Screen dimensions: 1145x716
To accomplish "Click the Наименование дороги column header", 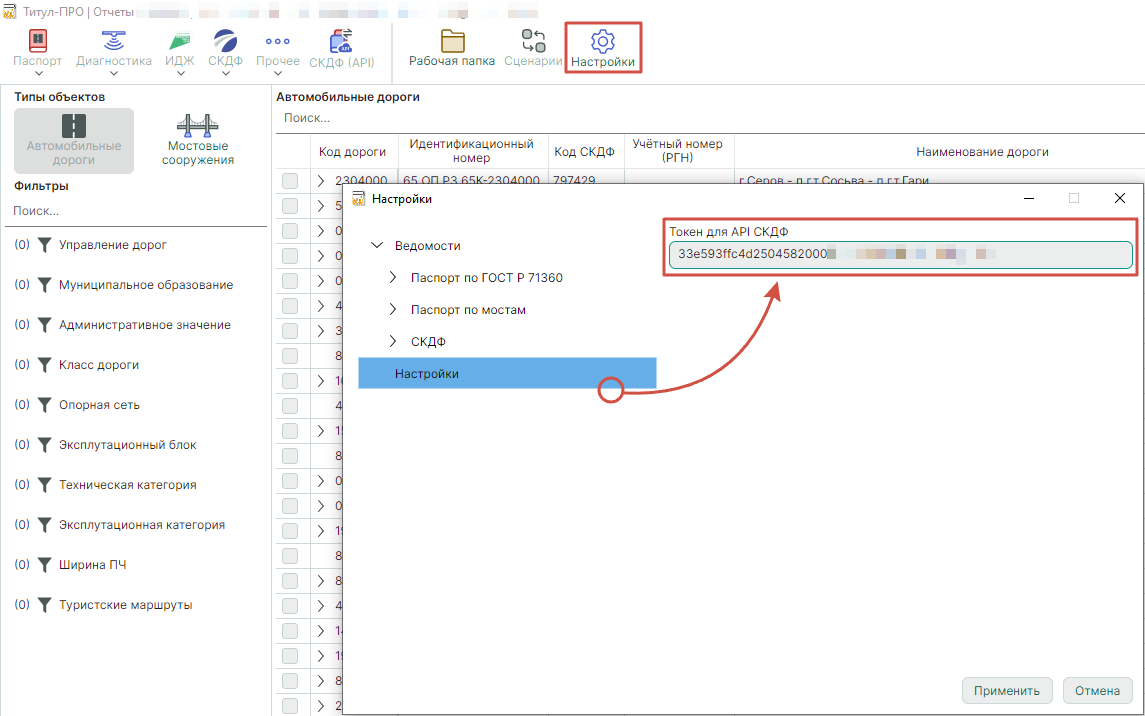I will click(982, 152).
